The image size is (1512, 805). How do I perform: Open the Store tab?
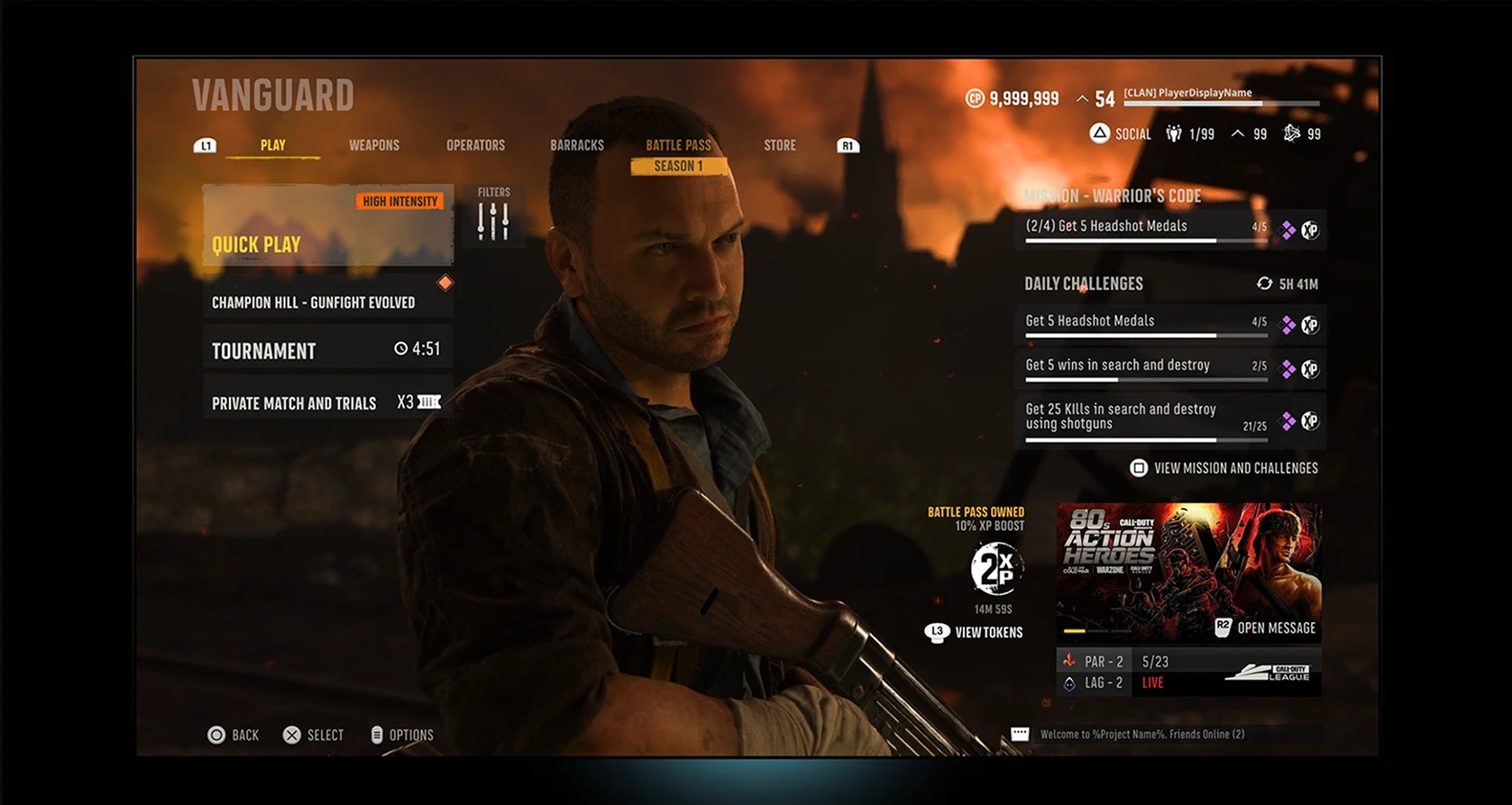click(x=780, y=145)
